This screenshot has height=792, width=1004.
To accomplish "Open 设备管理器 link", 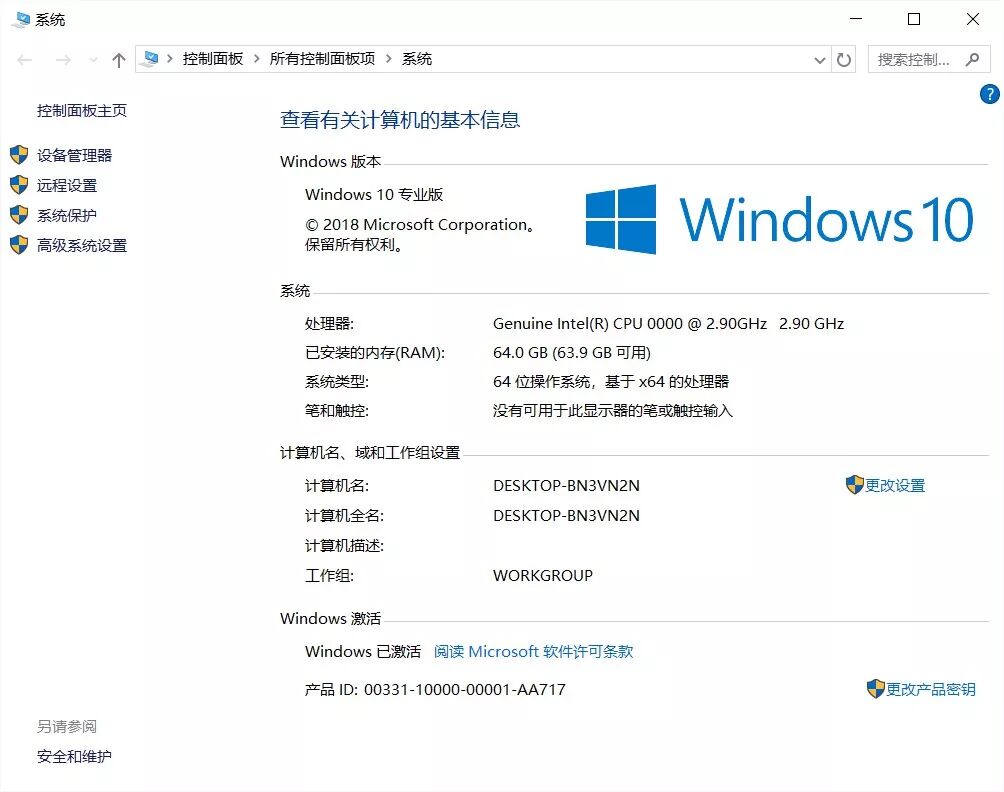I will 74,156.
